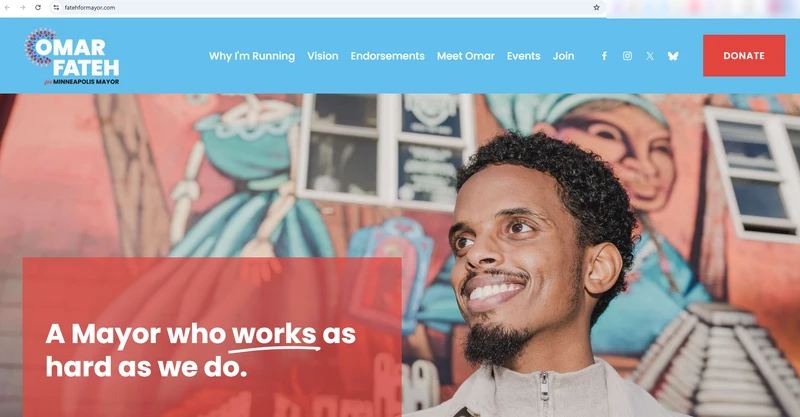
Task: Click the Join navigation link
Action: pyautogui.click(x=563, y=56)
